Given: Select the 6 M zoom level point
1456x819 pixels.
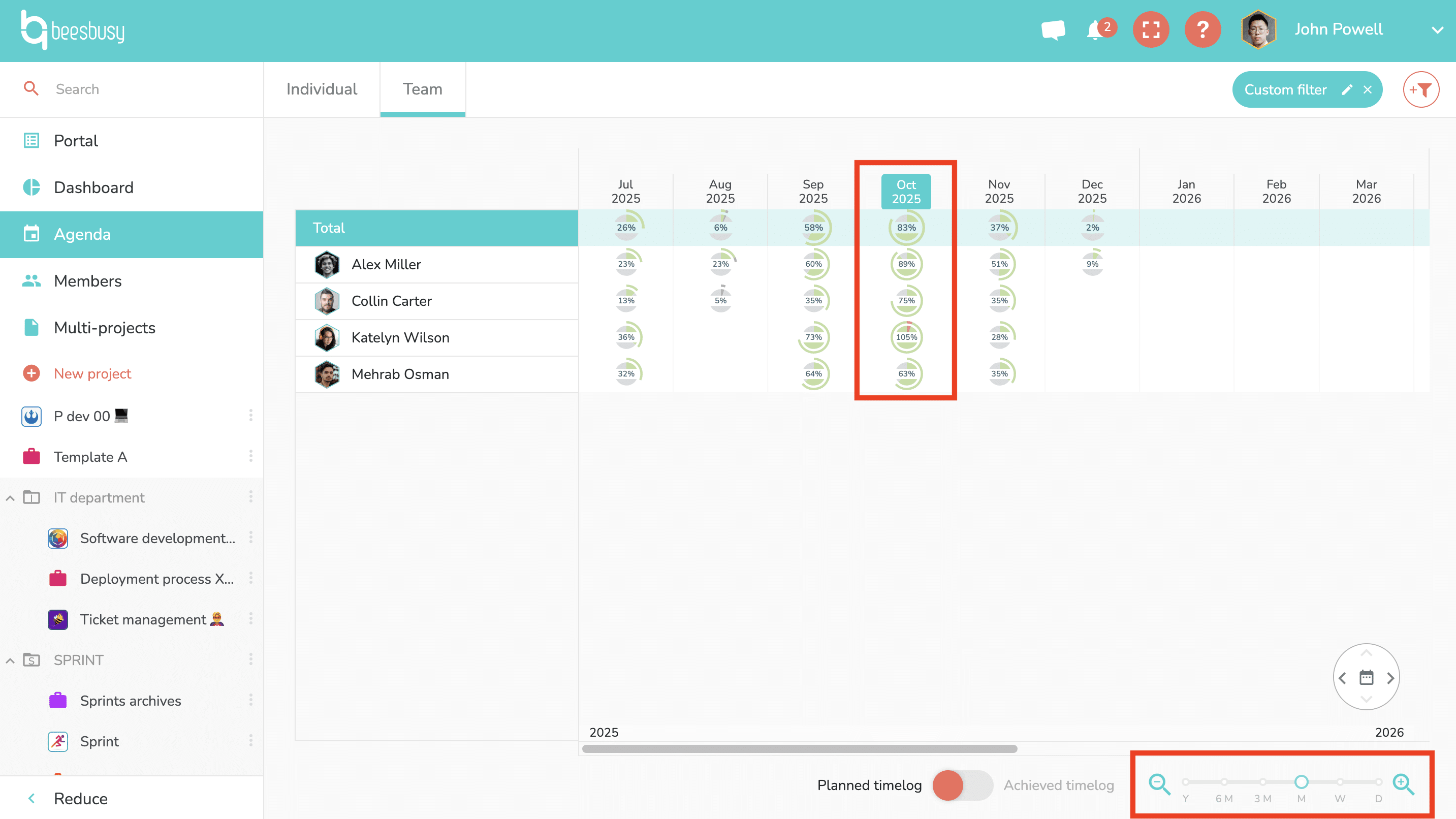Looking at the screenshot, I should coord(1224,782).
